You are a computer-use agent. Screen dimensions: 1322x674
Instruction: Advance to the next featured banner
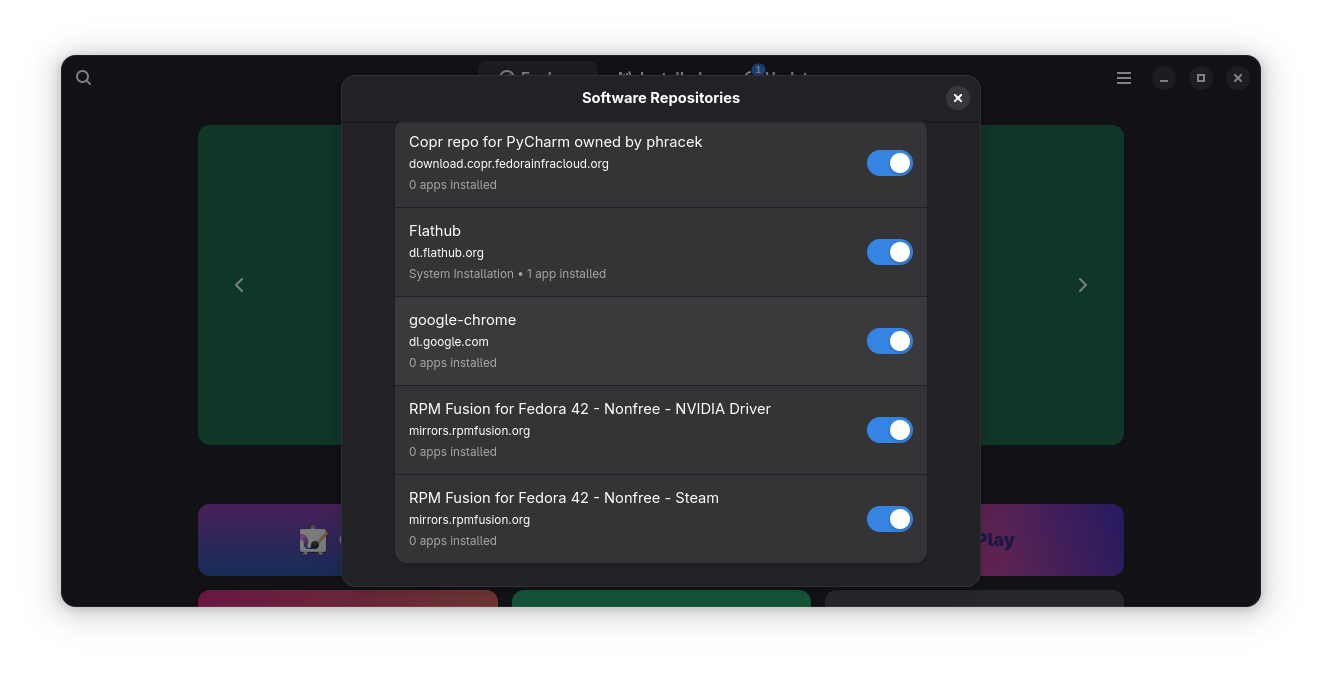point(1082,285)
